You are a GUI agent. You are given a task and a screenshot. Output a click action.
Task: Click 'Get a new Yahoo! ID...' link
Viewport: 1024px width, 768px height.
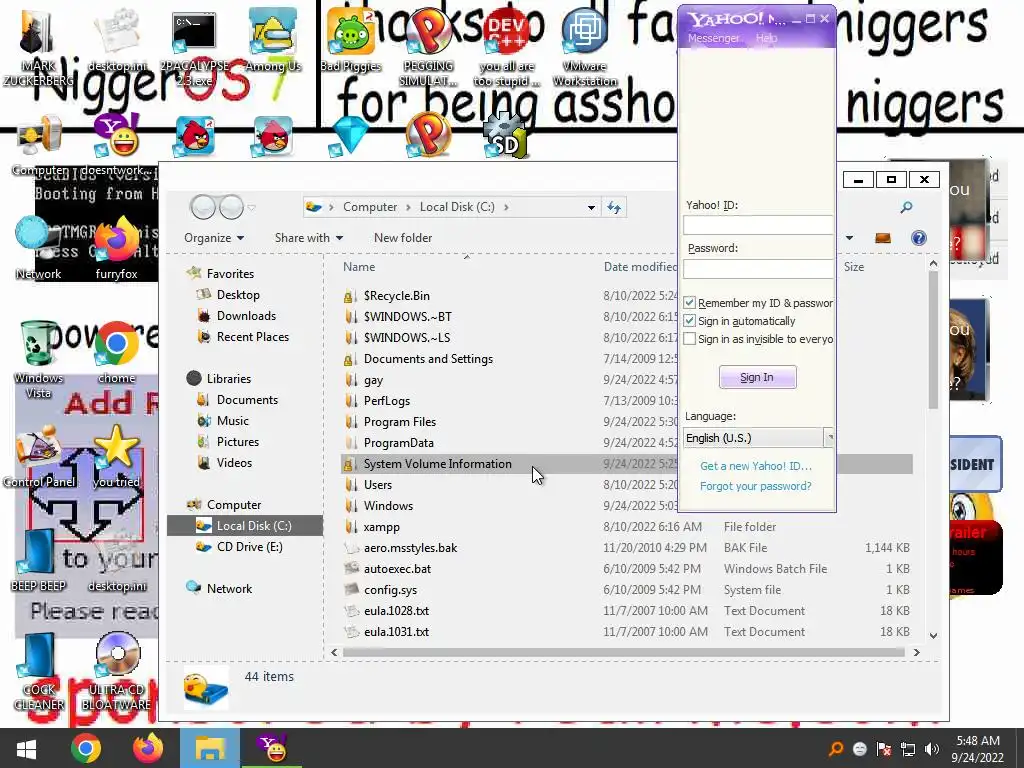(x=756, y=466)
